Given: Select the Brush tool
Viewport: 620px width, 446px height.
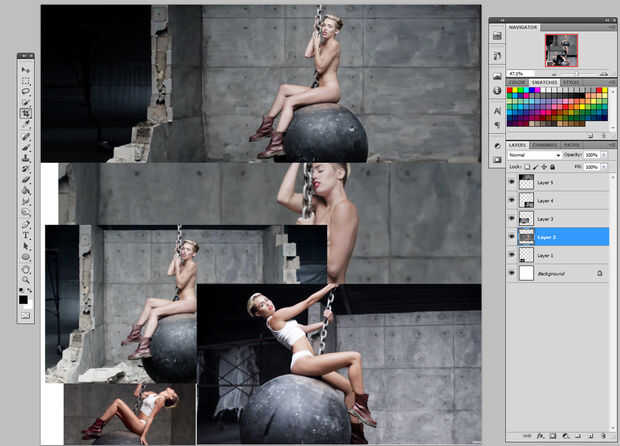Looking at the screenshot, I should [26, 148].
